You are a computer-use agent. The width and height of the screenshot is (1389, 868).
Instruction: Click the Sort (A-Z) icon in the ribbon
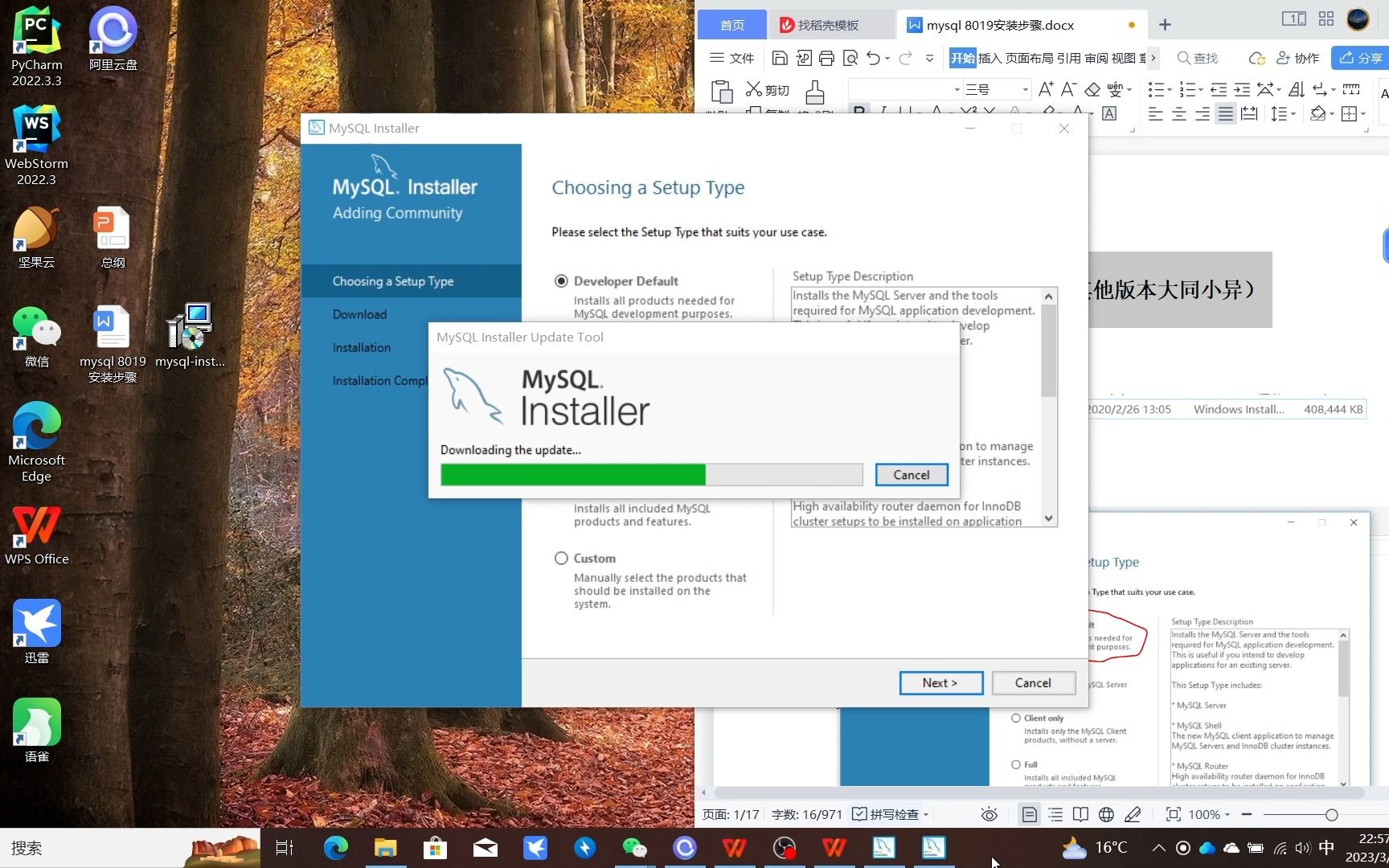1297,89
